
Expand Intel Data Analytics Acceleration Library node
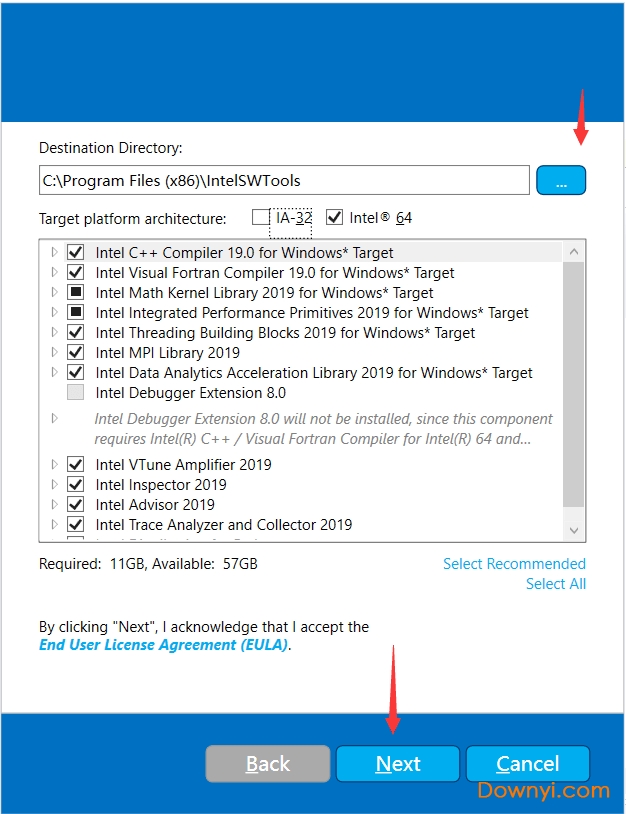tap(55, 372)
